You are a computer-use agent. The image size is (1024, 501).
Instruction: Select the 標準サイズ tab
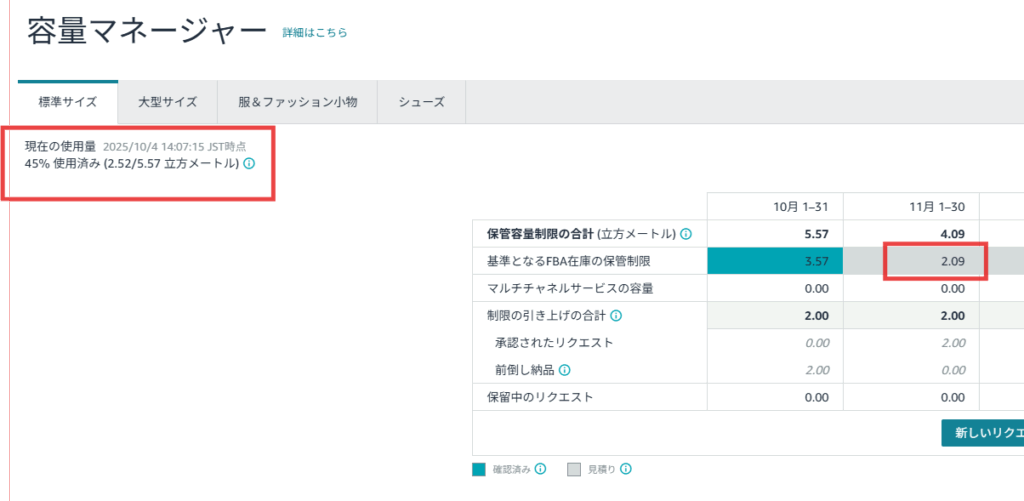[68, 102]
